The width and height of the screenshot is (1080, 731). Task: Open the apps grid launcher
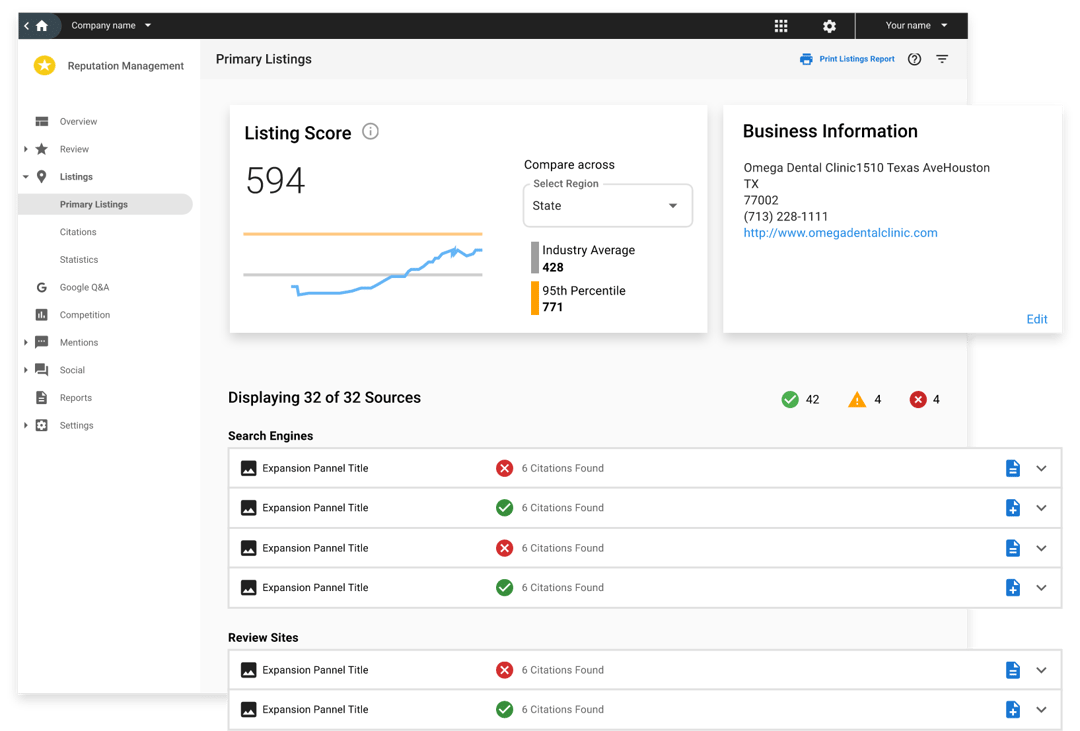pyautogui.click(x=781, y=26)
